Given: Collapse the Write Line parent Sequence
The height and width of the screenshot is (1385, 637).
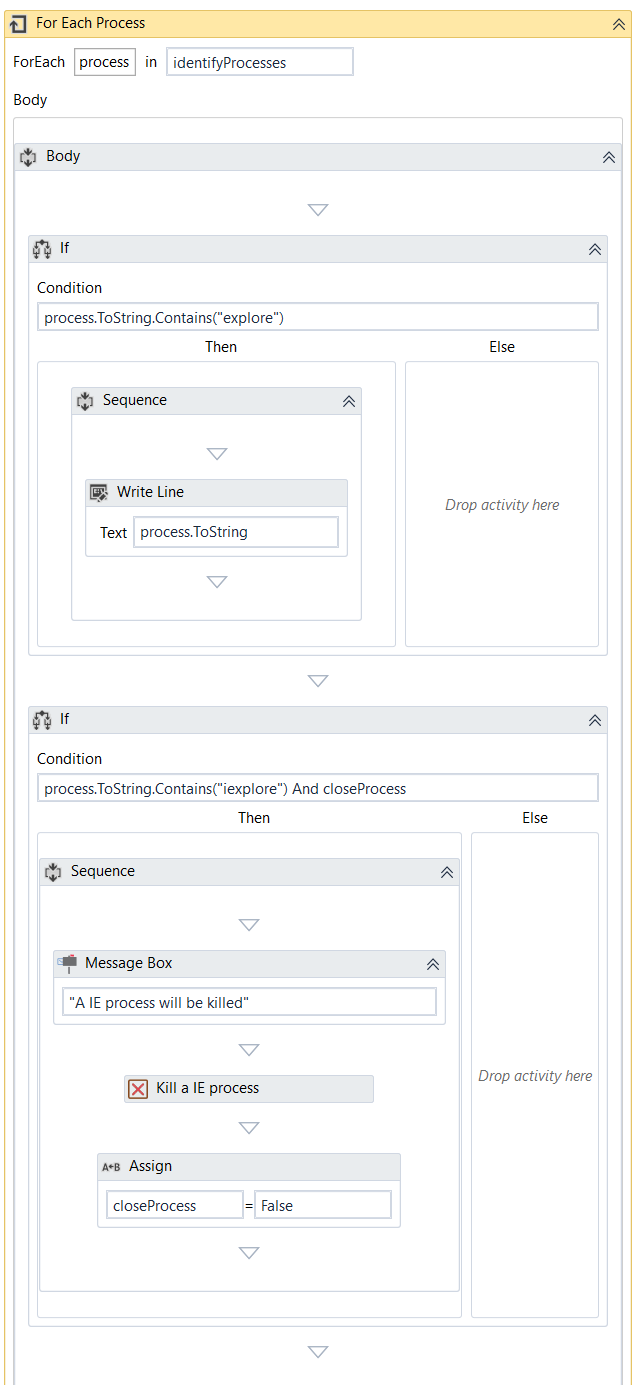Looking at the screenshot, I should (x=348, y=401).
